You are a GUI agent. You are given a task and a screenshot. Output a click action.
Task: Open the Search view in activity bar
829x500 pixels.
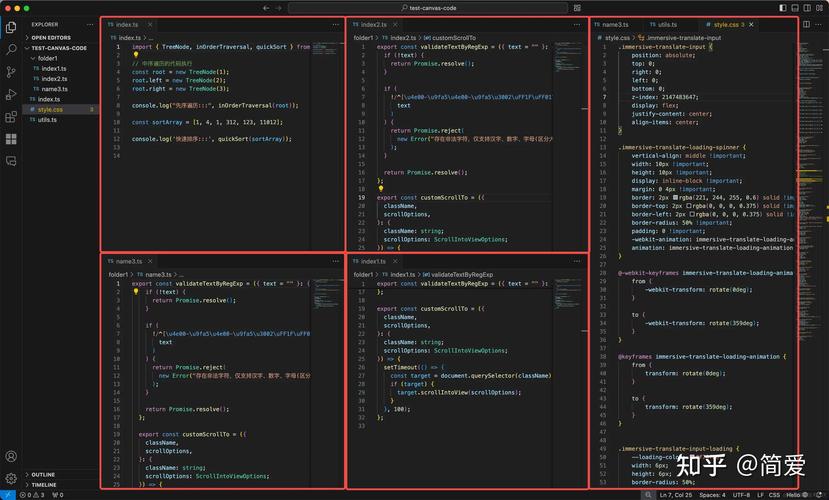(x=11, y=49)
